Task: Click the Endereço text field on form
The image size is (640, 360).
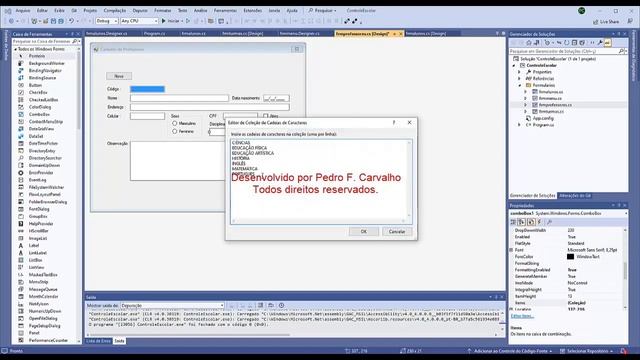Action: tap(210, 107)
